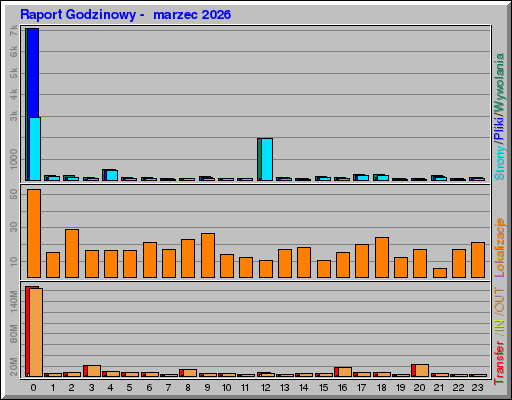Click the orange Lokalizacje bar for hour 2

point(72,253)
